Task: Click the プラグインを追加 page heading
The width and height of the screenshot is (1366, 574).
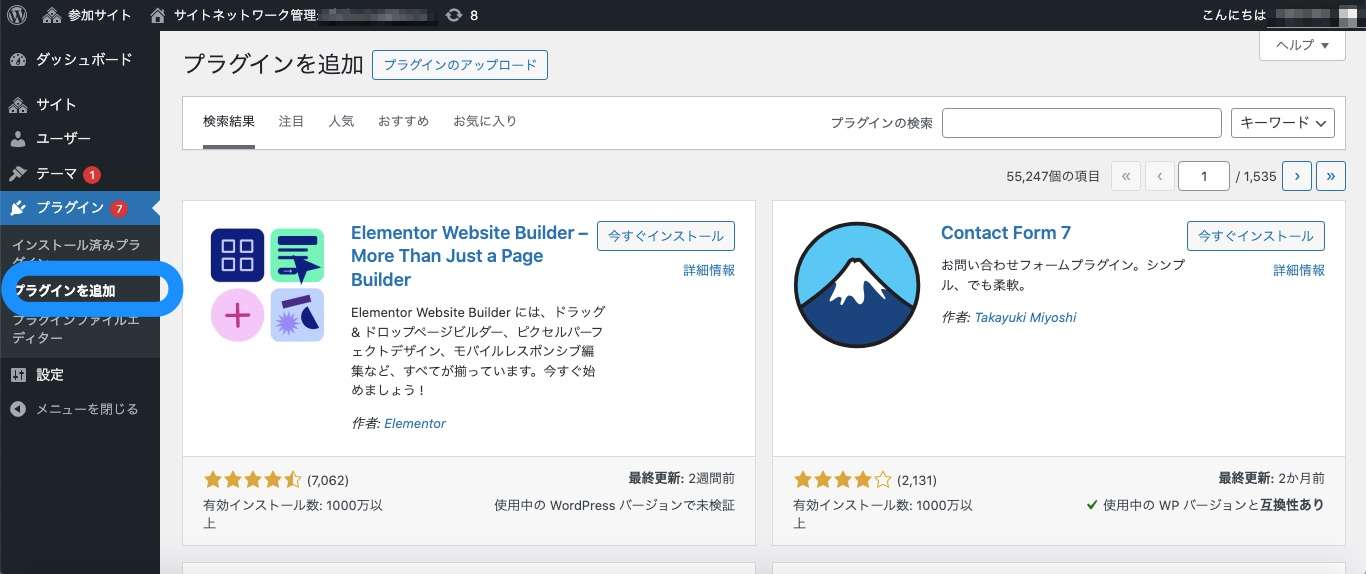Action: coord(273,65)
